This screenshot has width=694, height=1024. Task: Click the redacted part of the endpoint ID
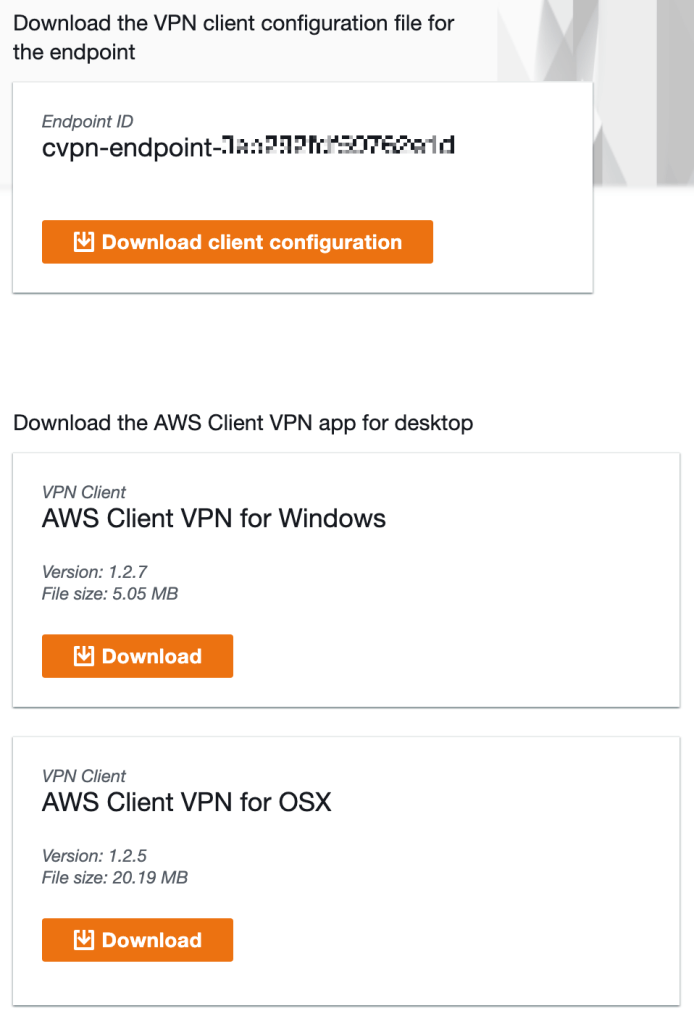[337, 146]
